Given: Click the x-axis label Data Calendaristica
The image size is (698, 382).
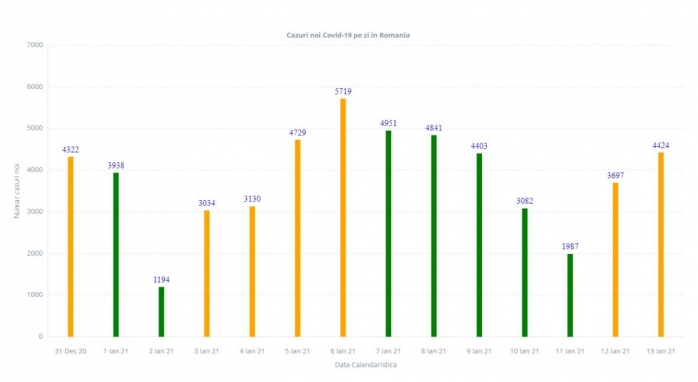Looking at the screenshot, I should coord(365,365).
